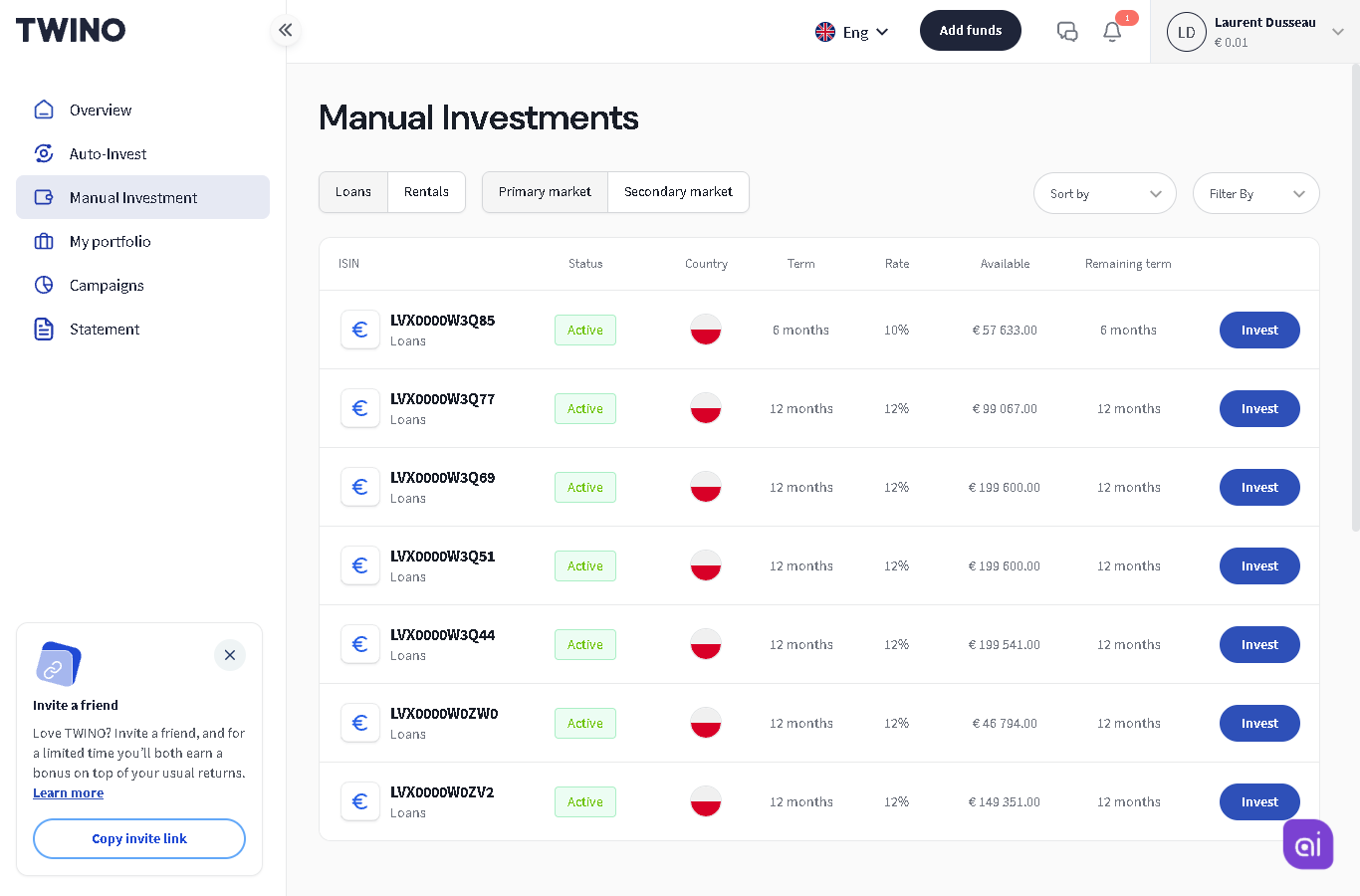This screenshot has width=1360, height=896.
Task: Select the Loans toggle option
Action: (x=353, y=192)
